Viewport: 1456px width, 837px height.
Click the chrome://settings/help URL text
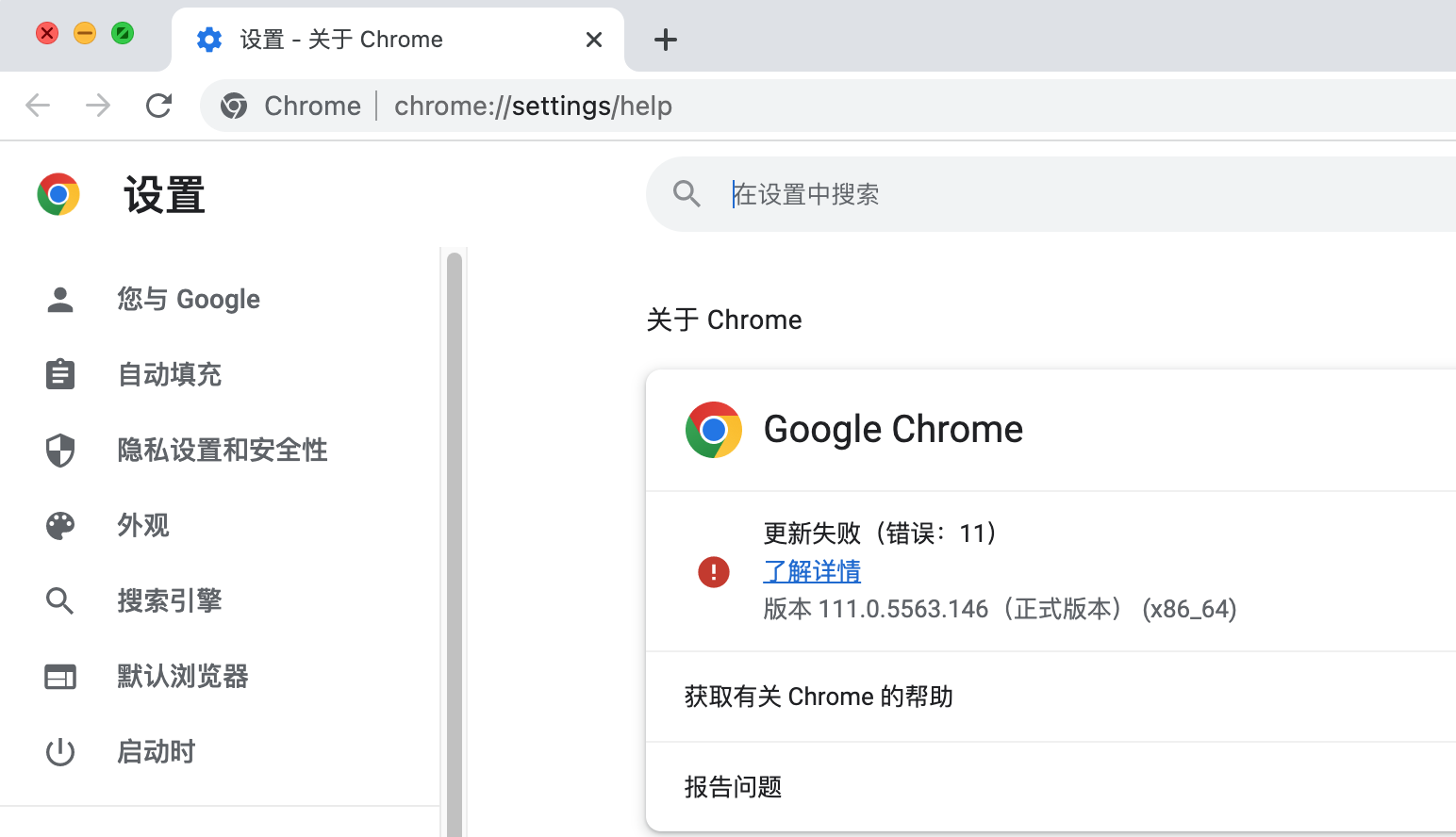533,106
